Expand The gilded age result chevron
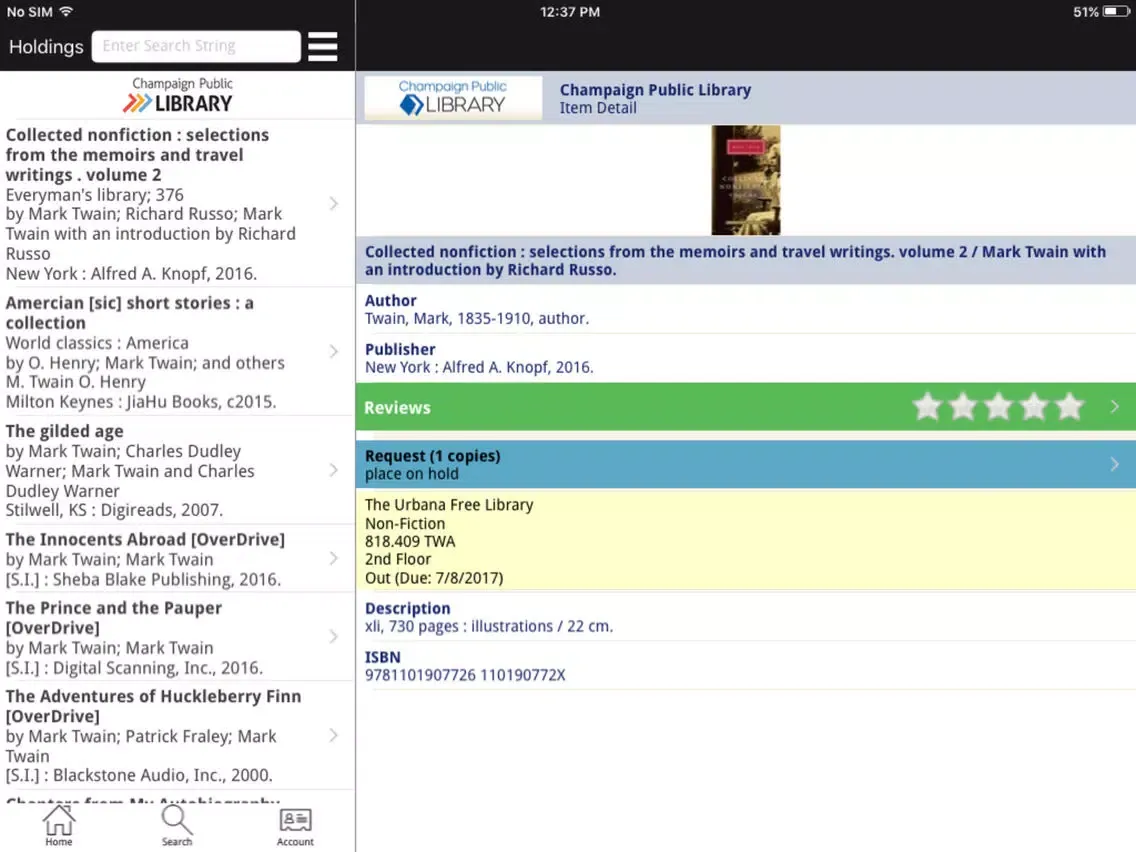 [x=333, y=470]
